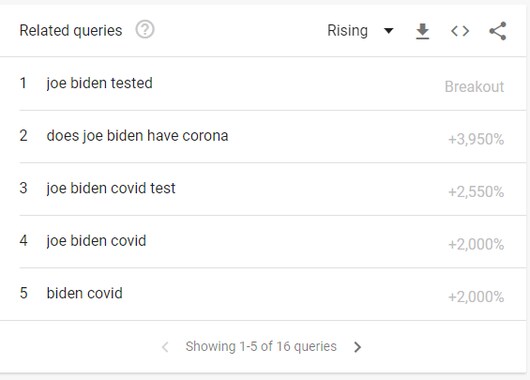Image resolution: width=530 pixels, height=380 pixels.
Task: Click the +3,950% value
Action: [476, 139]
